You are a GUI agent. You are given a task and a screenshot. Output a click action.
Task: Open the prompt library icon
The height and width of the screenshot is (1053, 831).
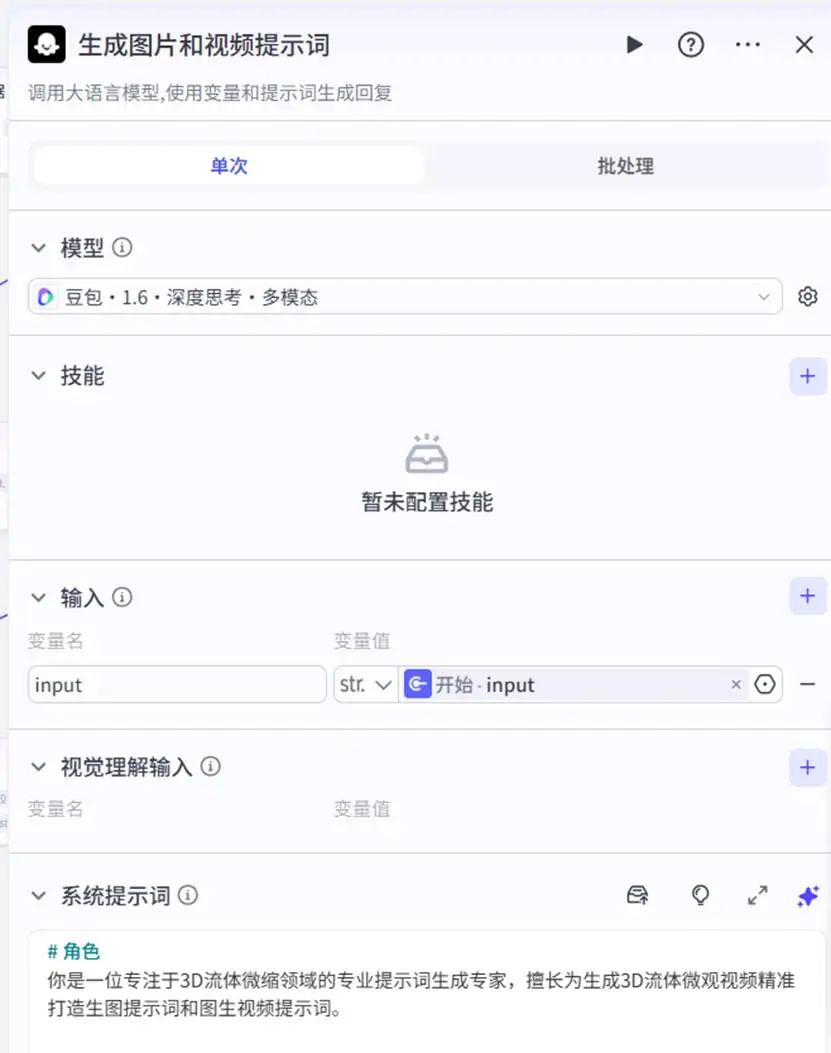click(x=637, y=895)
